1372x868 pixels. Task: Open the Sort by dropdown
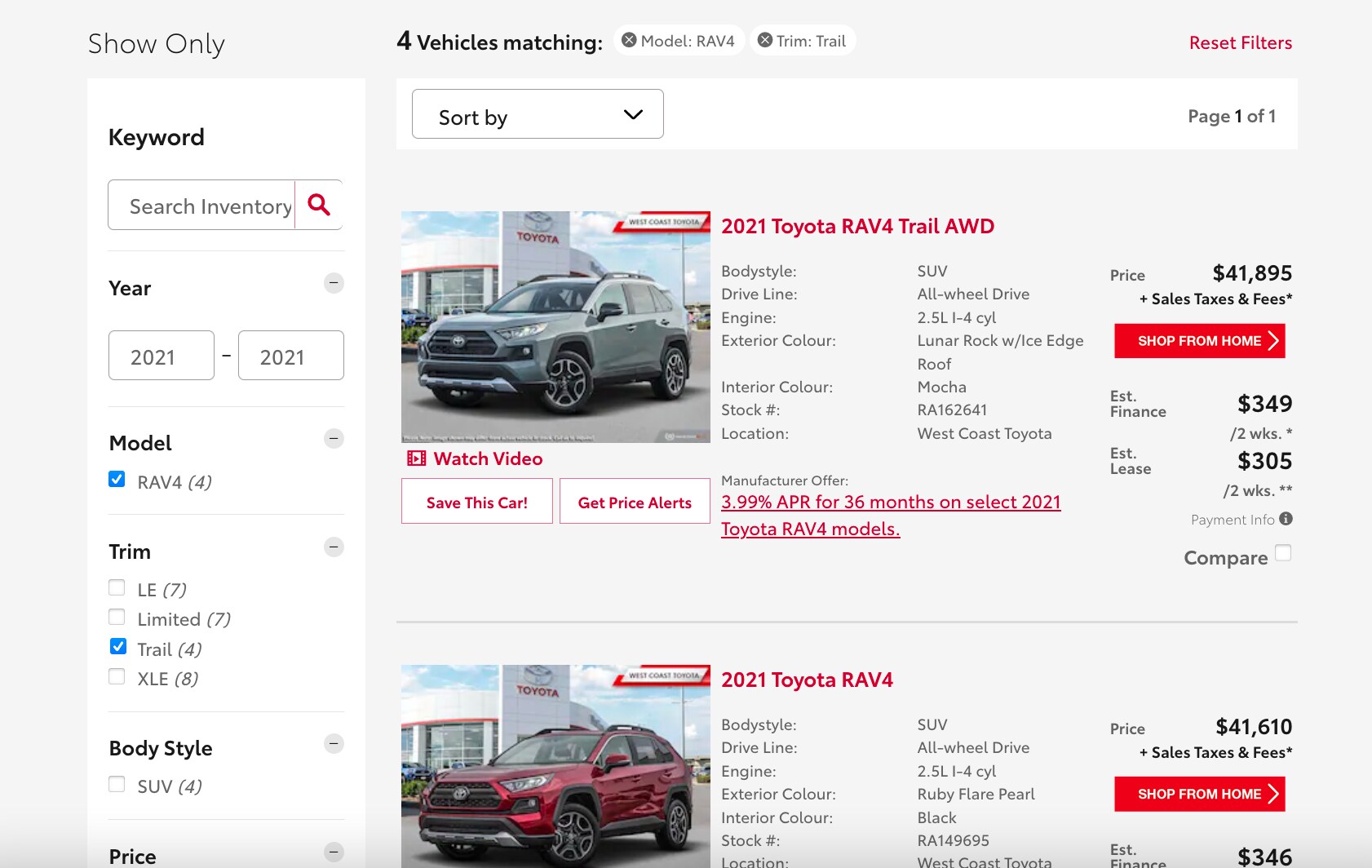click(x=538, y=114)
